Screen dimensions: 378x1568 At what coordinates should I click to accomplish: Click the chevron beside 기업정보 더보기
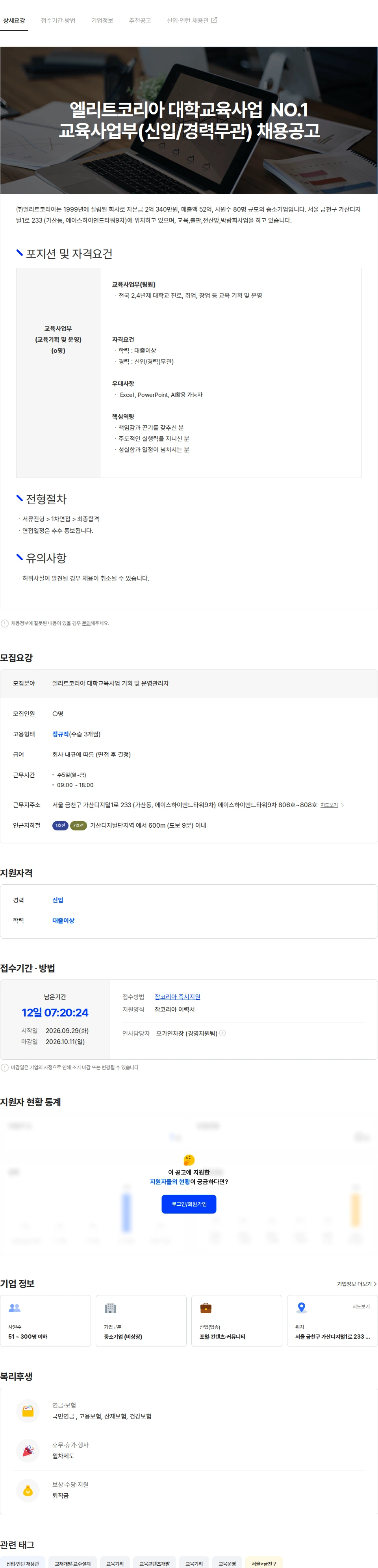coord(375,1284)
